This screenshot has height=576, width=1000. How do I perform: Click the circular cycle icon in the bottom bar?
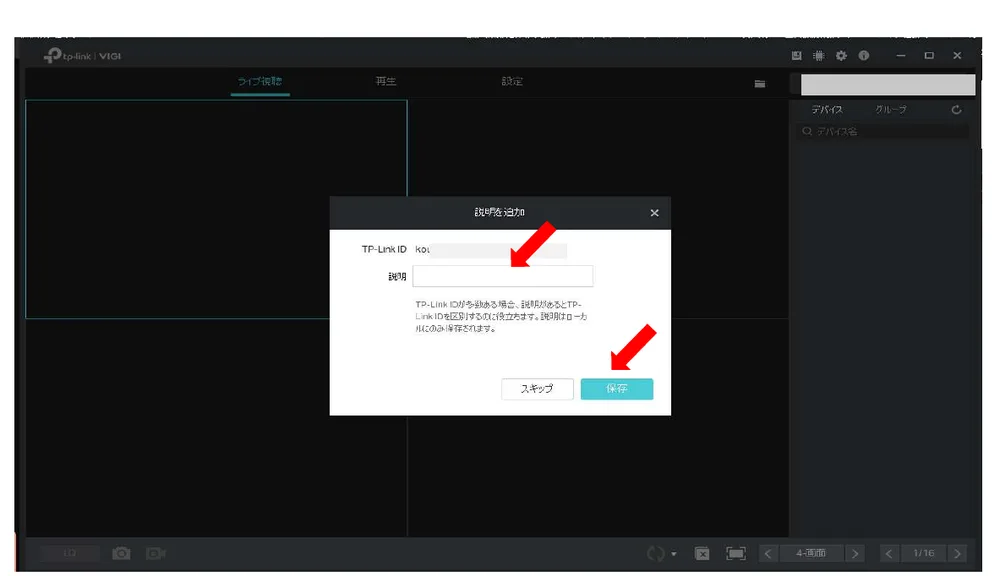656,553
